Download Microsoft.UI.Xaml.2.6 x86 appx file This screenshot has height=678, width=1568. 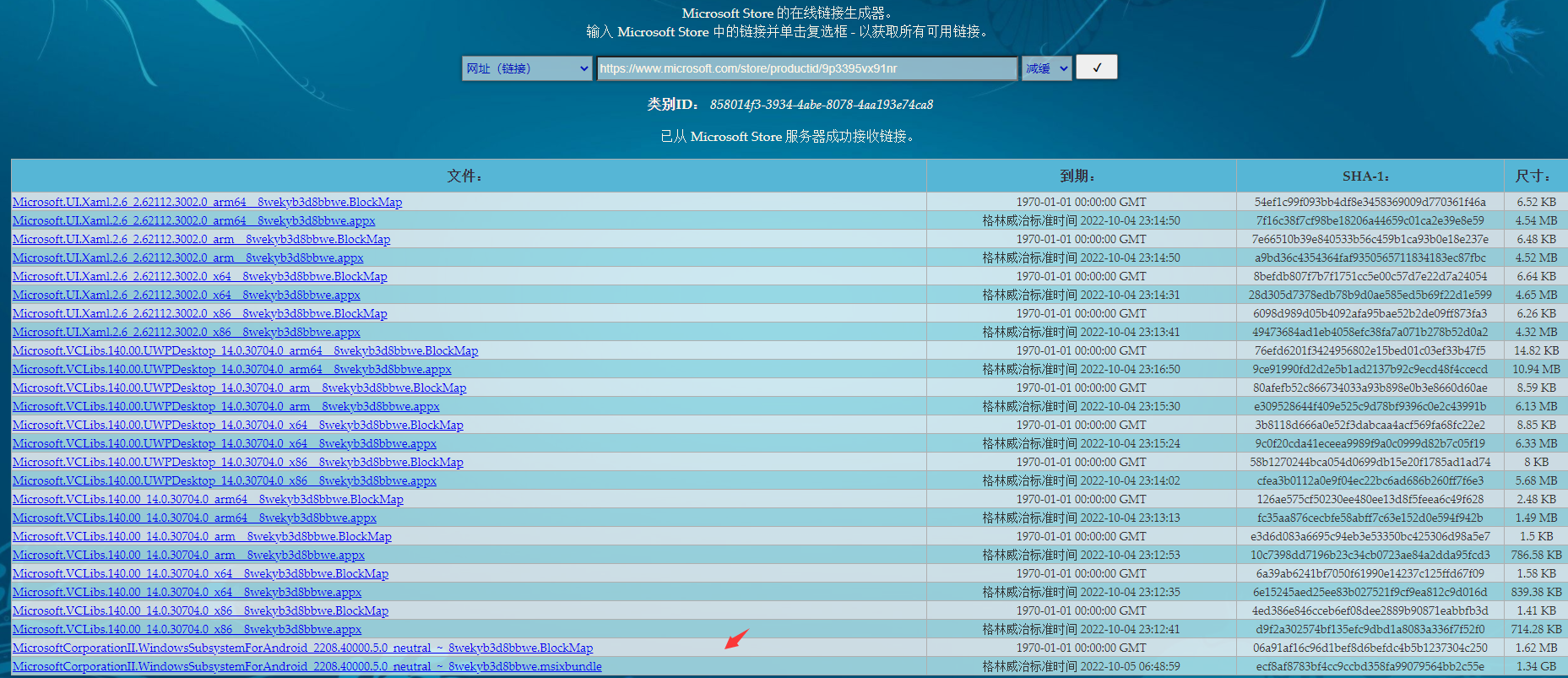pos(186,332)
